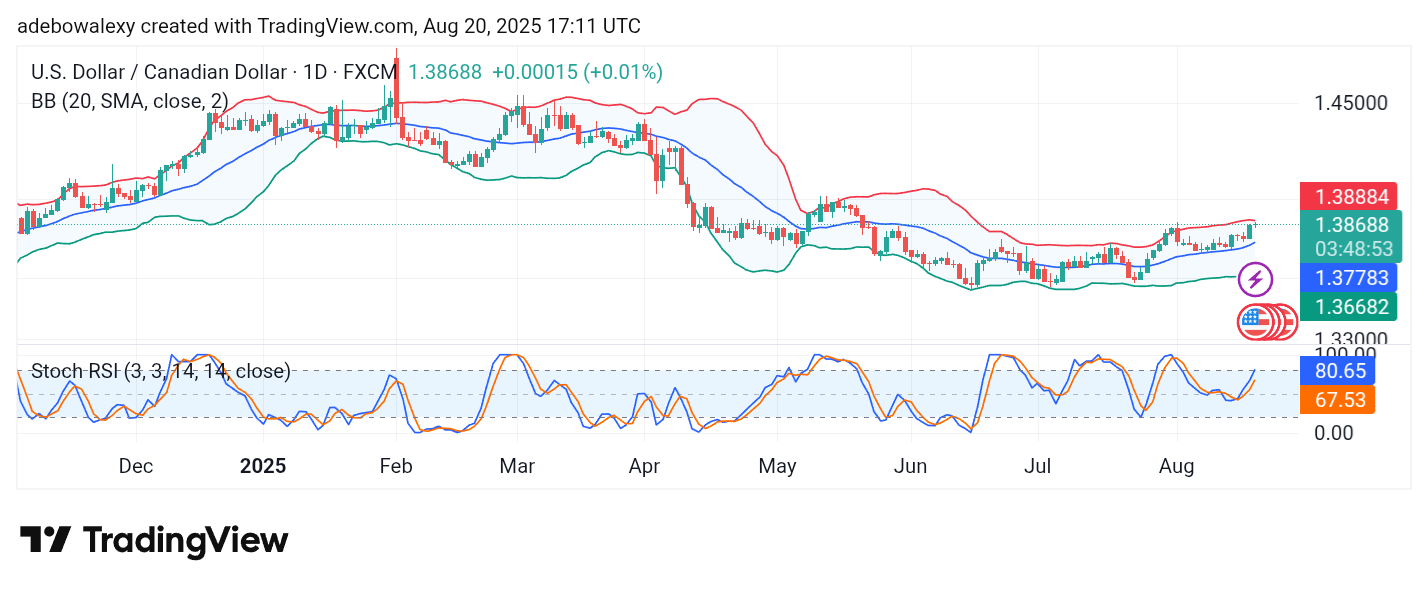The image size is (1428, 591).
Task: Click the adebowalexy attribution header text
Action: (x=329, y=26)
